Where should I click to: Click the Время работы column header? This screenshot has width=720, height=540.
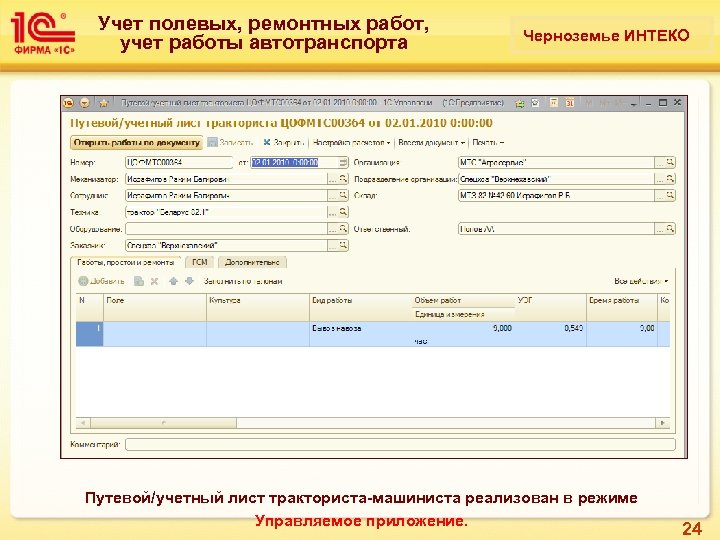coord(622,307)
